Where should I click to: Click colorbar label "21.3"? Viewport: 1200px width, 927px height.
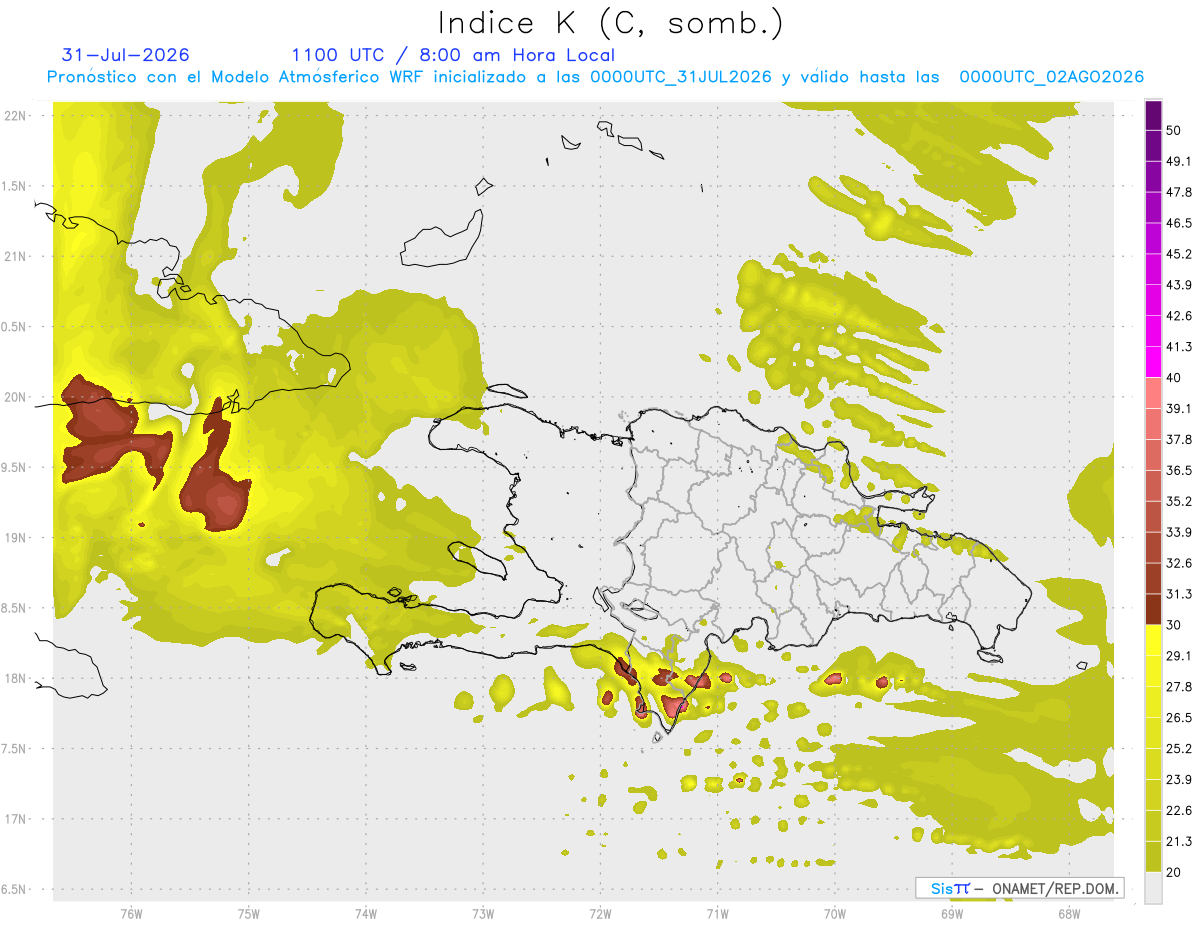click(x=1179, y=841)
